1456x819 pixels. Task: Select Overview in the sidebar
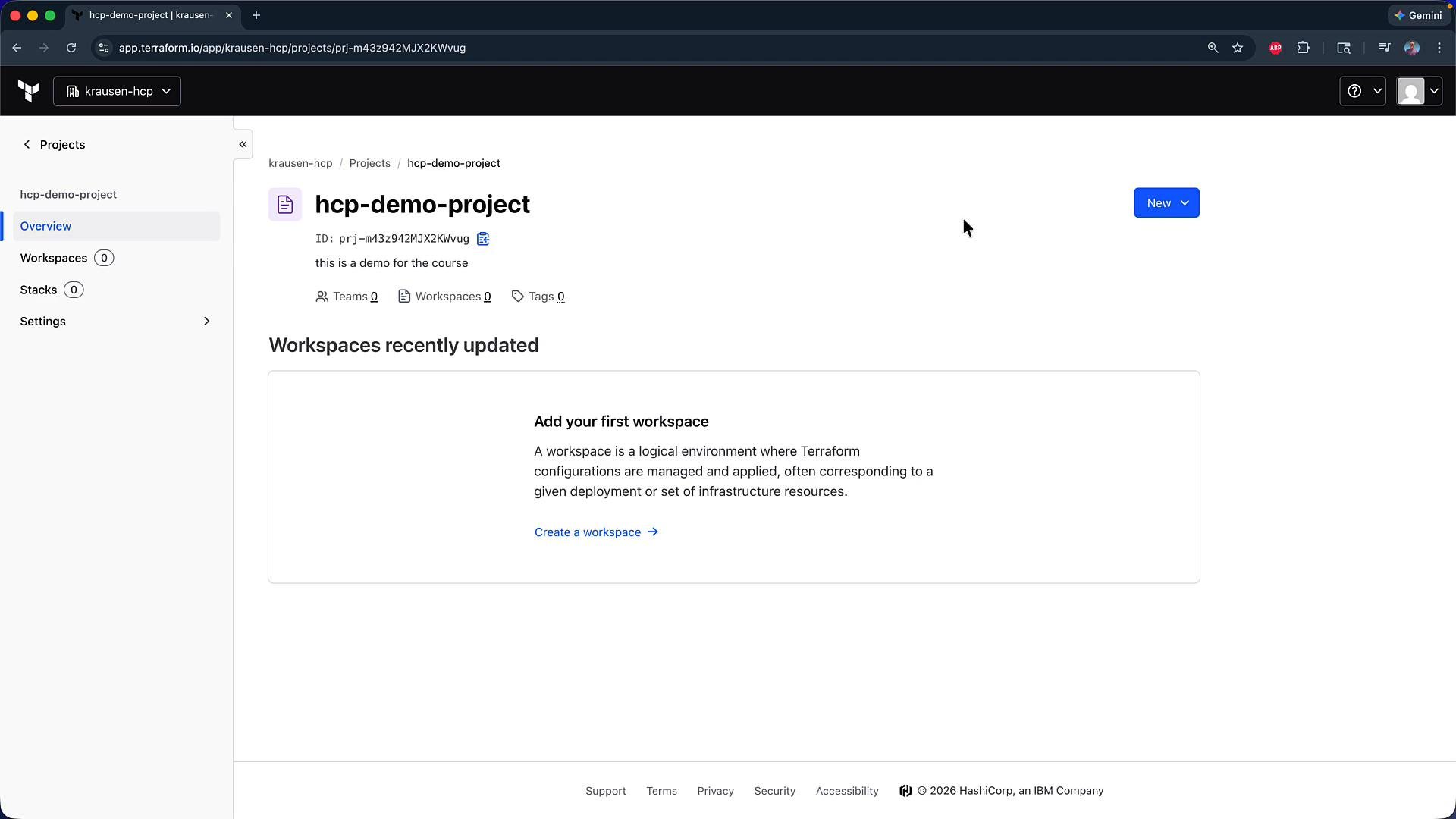116,226
